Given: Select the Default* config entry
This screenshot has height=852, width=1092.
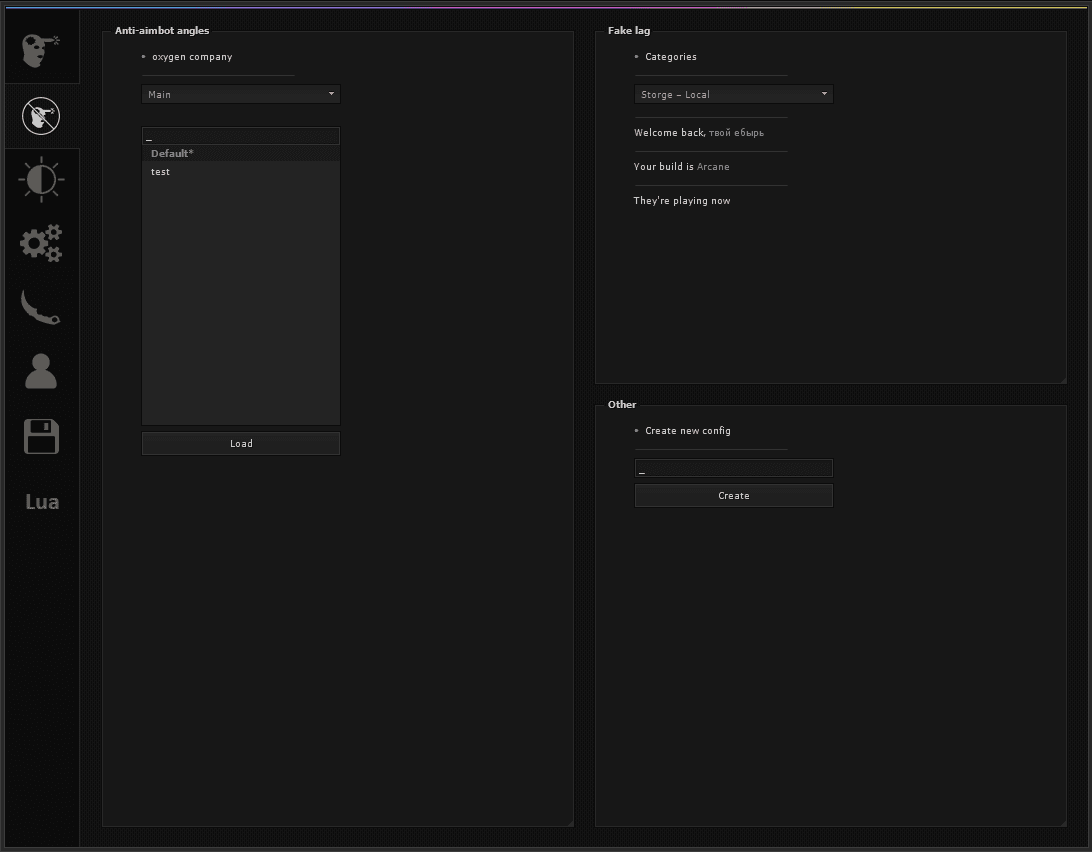Looking at the screenshot, I should pyautogui.click(x=241, y=153).
